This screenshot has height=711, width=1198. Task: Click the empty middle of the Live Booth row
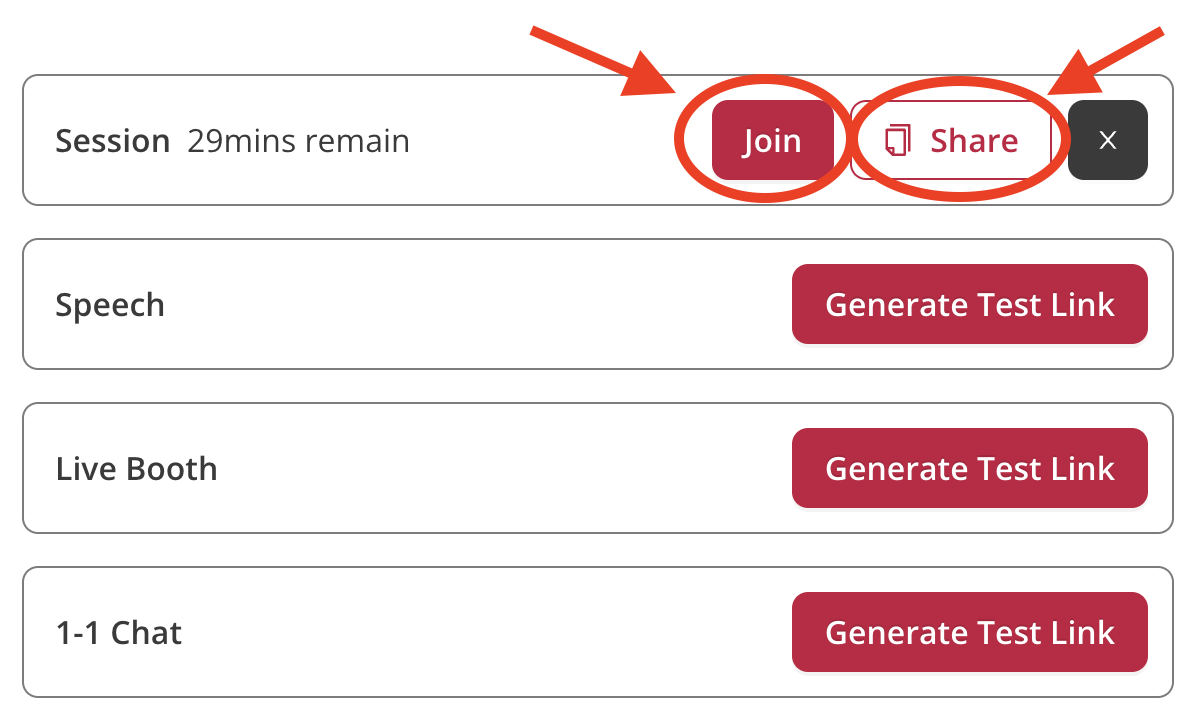coord(500,468)
